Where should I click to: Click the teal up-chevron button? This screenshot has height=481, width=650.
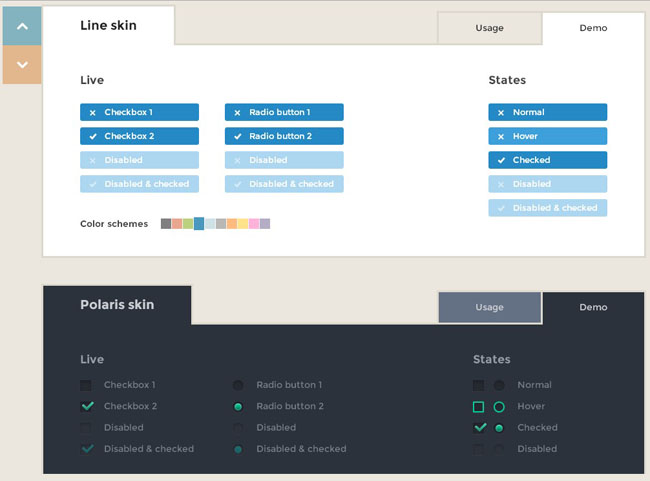22,26
